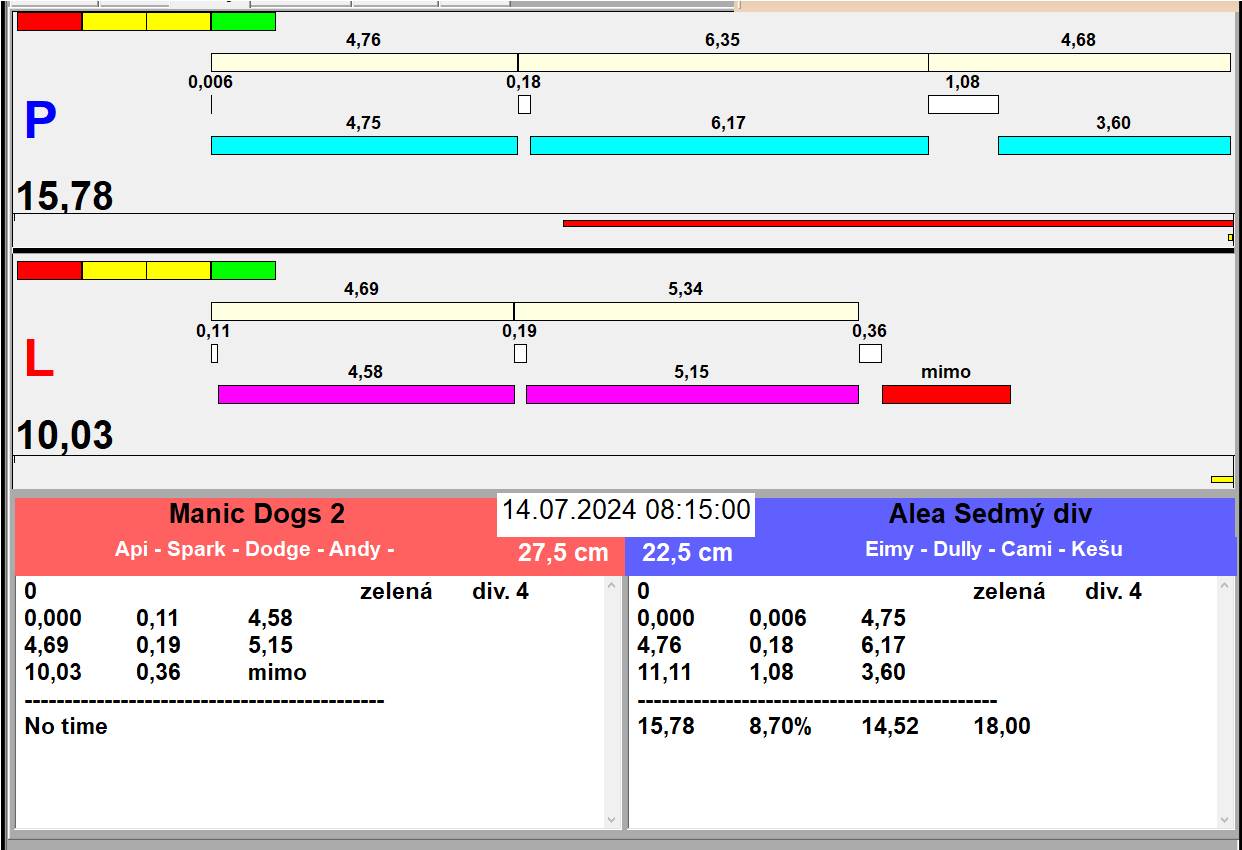This screenshot has height=850, width=1242.
Task: Click the large 10,03 total time in lane L
Action: pos(65,436)
